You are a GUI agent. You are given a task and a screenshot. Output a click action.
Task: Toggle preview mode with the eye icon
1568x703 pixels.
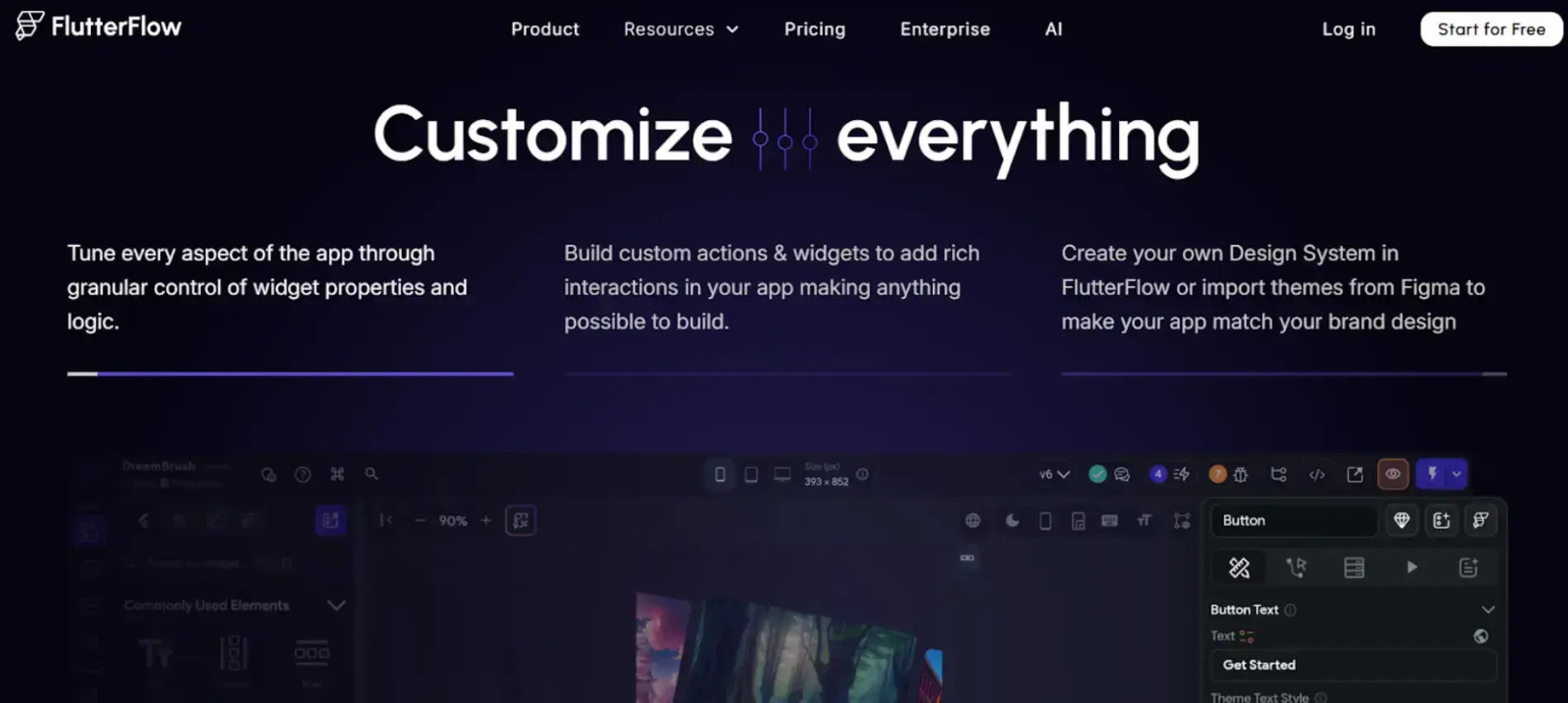1393,474
